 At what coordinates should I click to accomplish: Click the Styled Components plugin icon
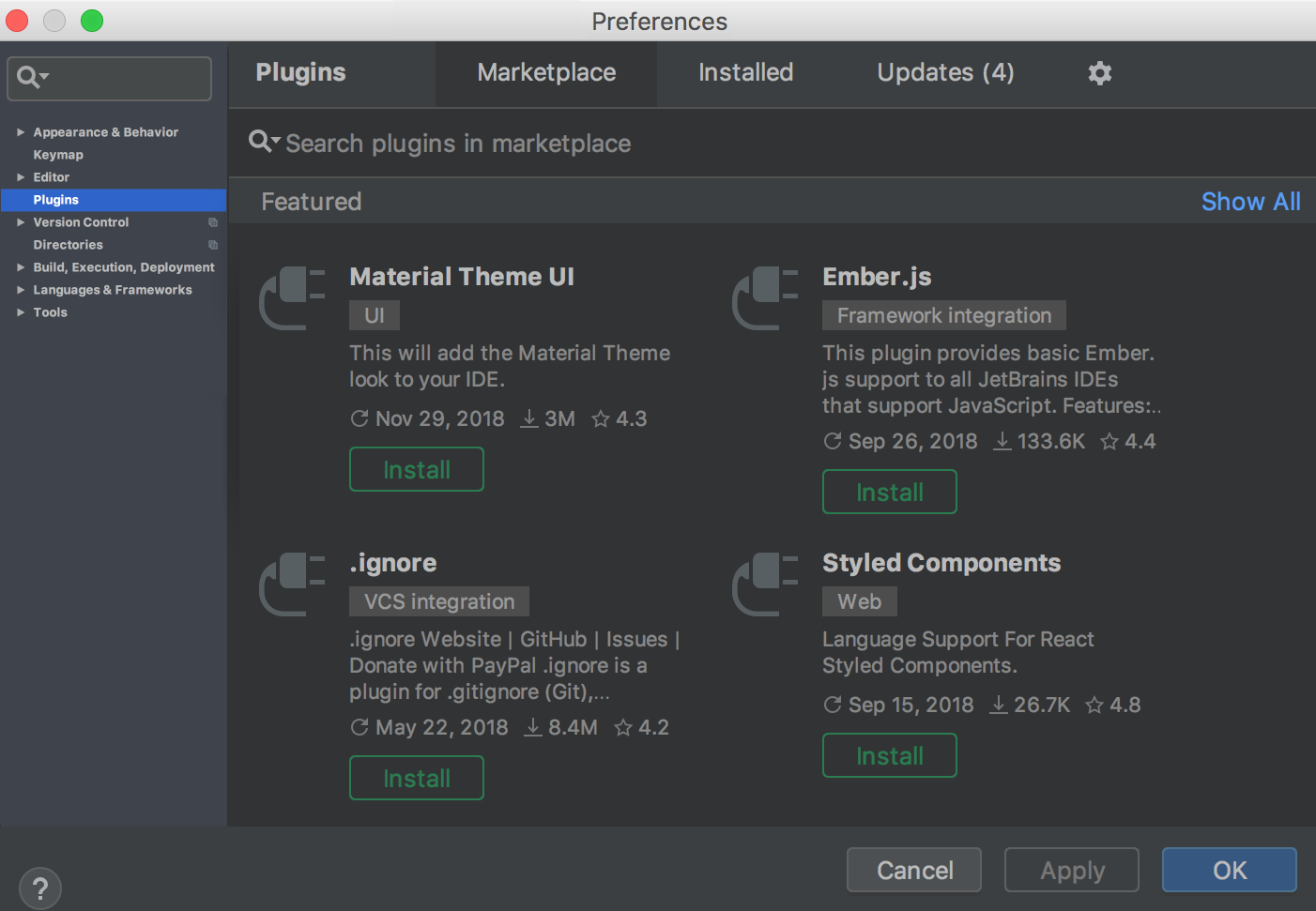[765, 585]
